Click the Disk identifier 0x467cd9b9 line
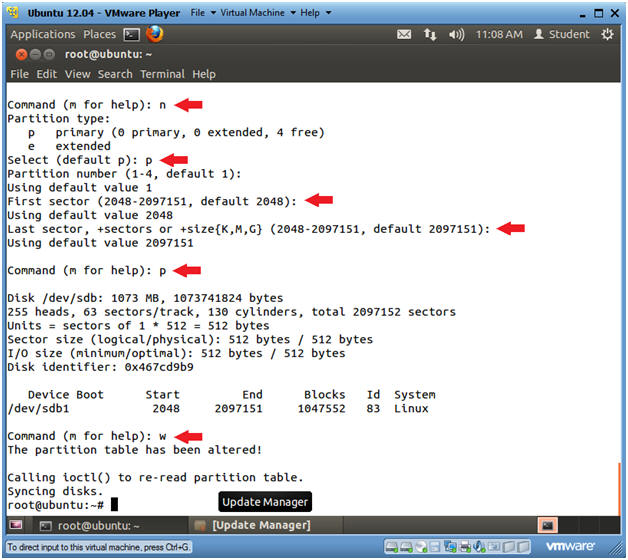Screen dimensions: 628x560 tap(101, 367)
